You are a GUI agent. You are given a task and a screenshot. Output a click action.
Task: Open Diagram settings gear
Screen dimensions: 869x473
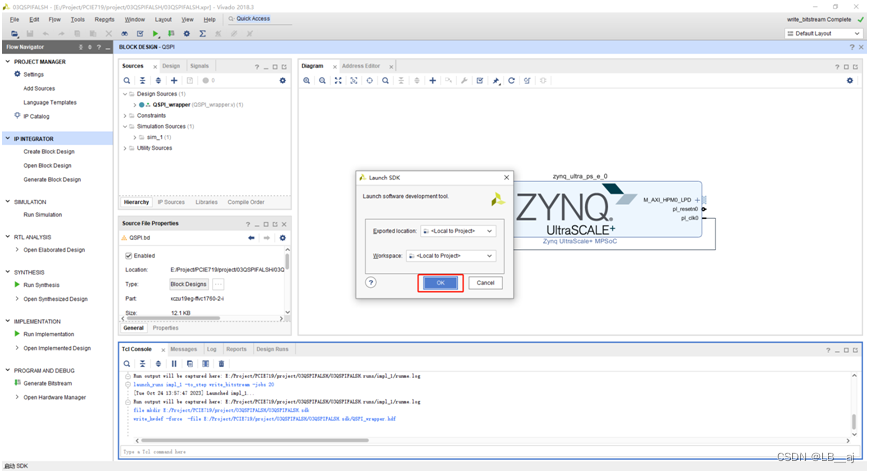pyautogui.click(x=850, y=80)
